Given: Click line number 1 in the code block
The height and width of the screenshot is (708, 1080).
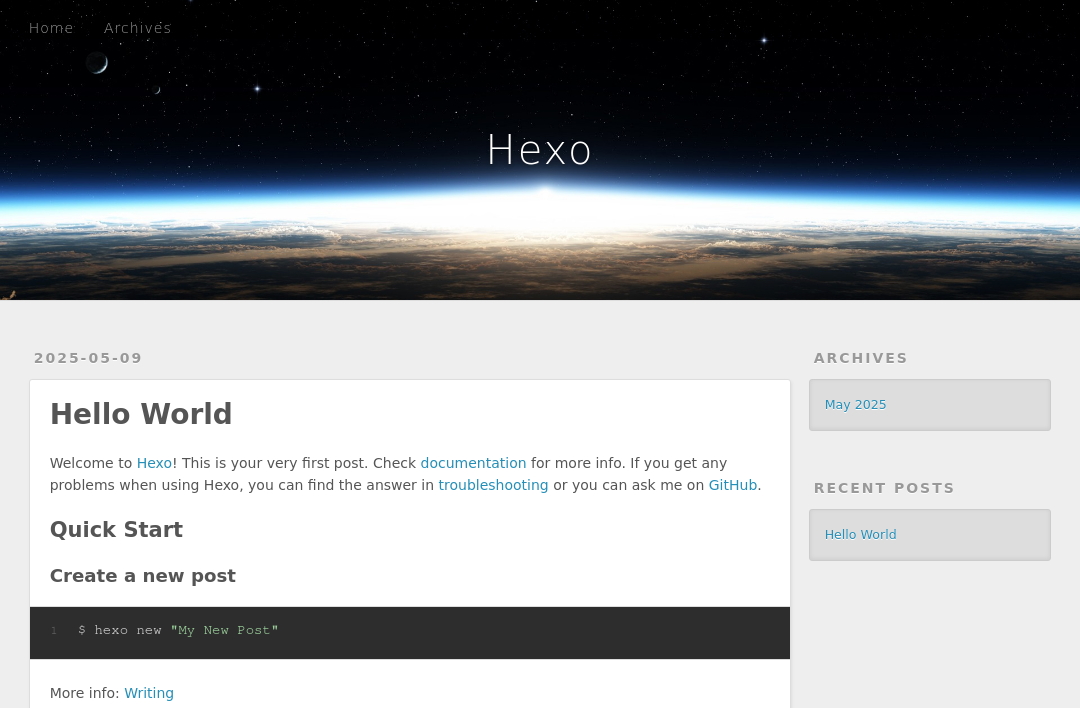Looking at the screenshot, I should click(x=54, y=631).
